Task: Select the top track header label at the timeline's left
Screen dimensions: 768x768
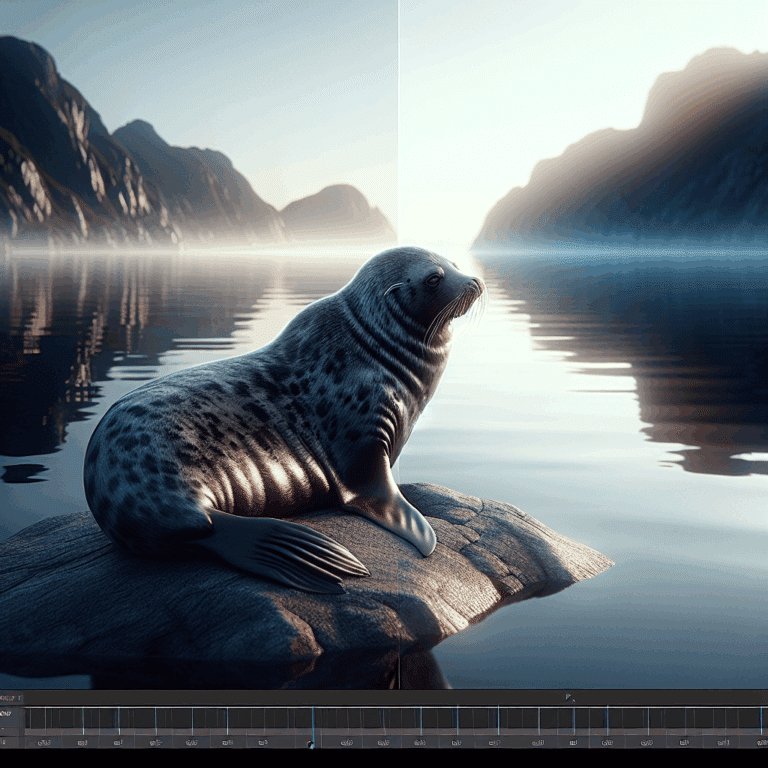Action: 10,697
